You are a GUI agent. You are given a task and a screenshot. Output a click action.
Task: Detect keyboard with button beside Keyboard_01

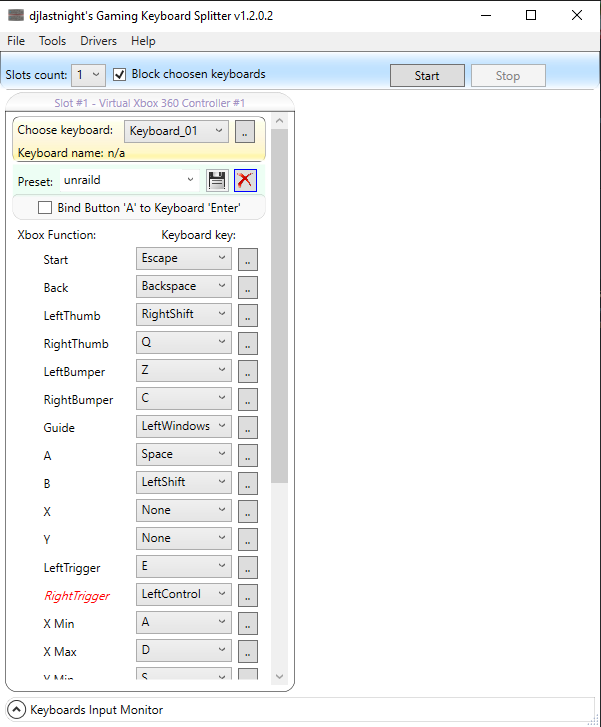[245, 132]
